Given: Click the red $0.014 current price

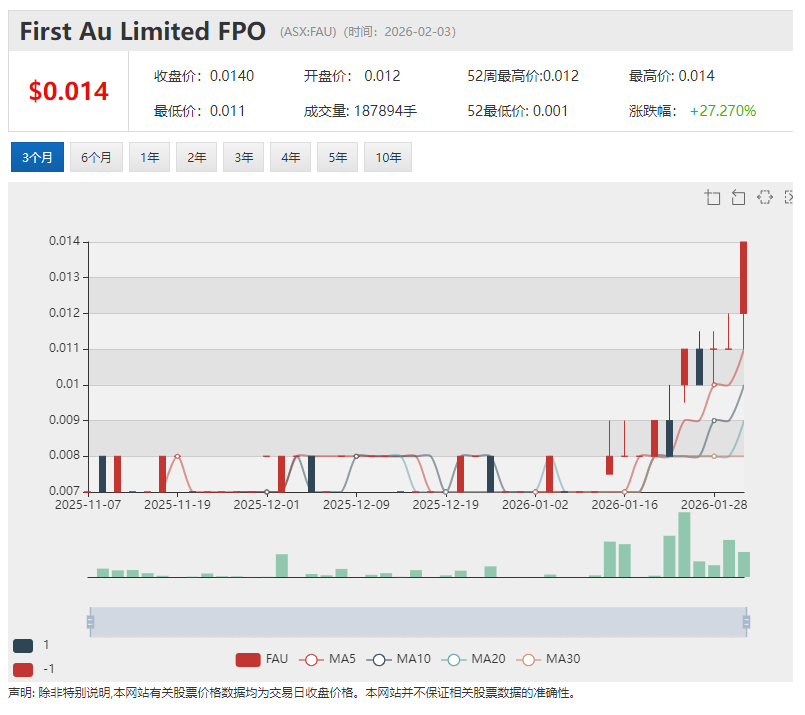Looking at the screenshot, I should (69, 91).
